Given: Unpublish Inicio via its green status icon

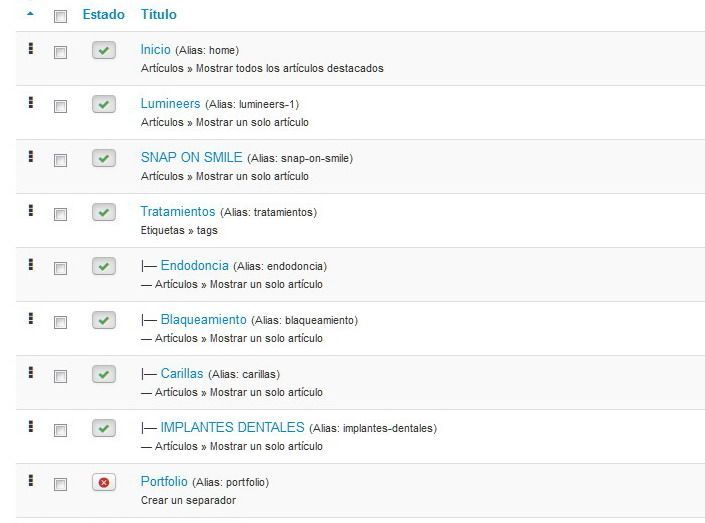Looking at the screenshot, I should tap(104, 50).
